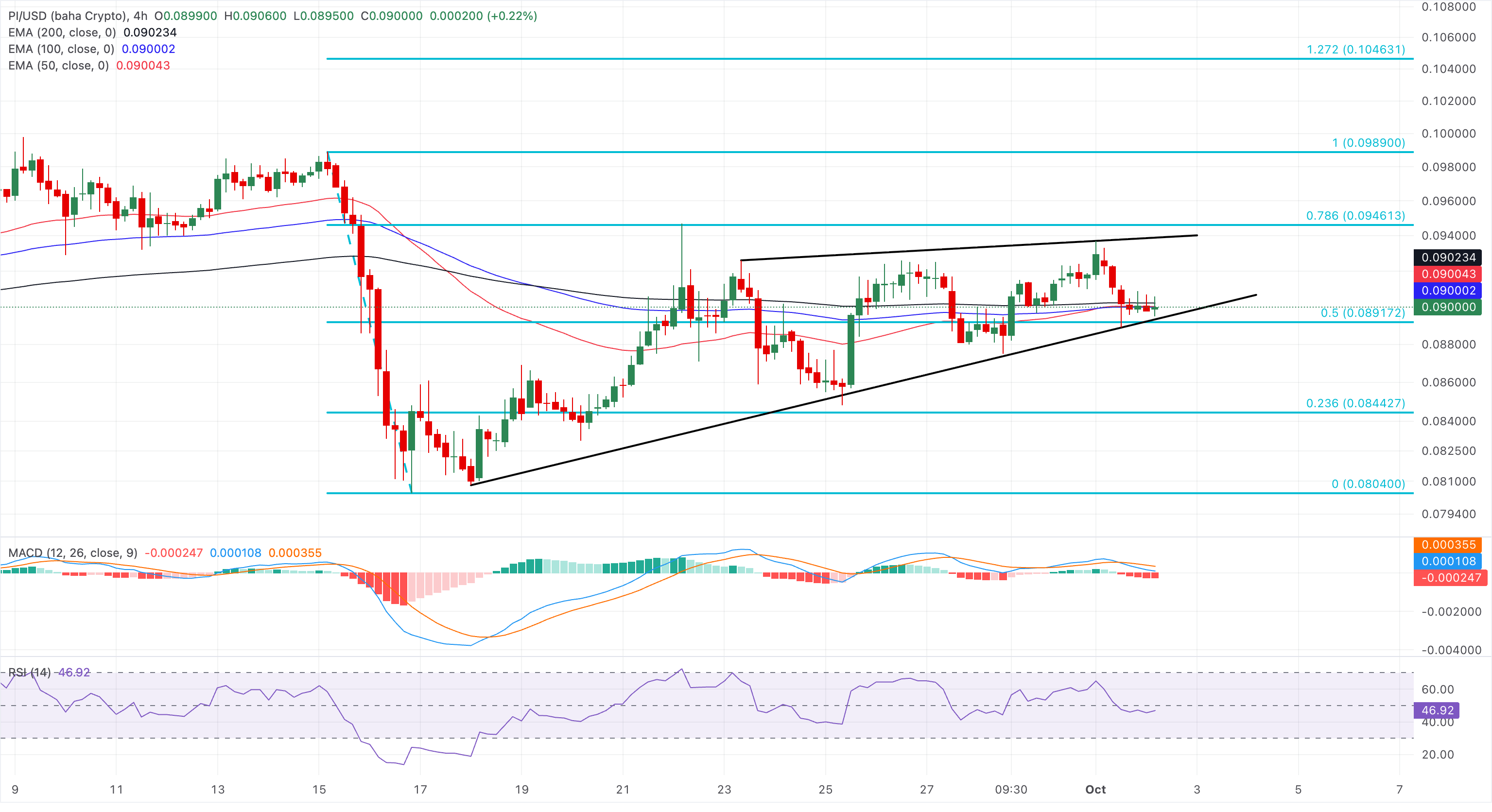
Task: Click the +0.22% change value in header
Action: [x=512, y=16]
